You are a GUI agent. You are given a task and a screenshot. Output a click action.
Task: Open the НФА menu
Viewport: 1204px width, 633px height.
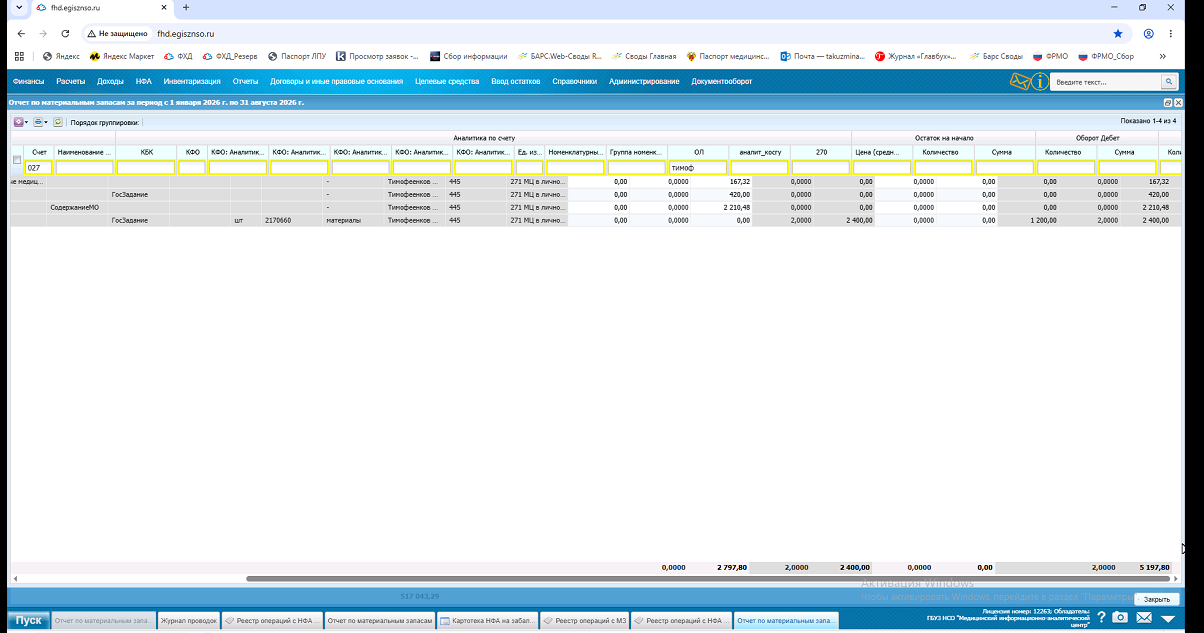click(144, 81)
